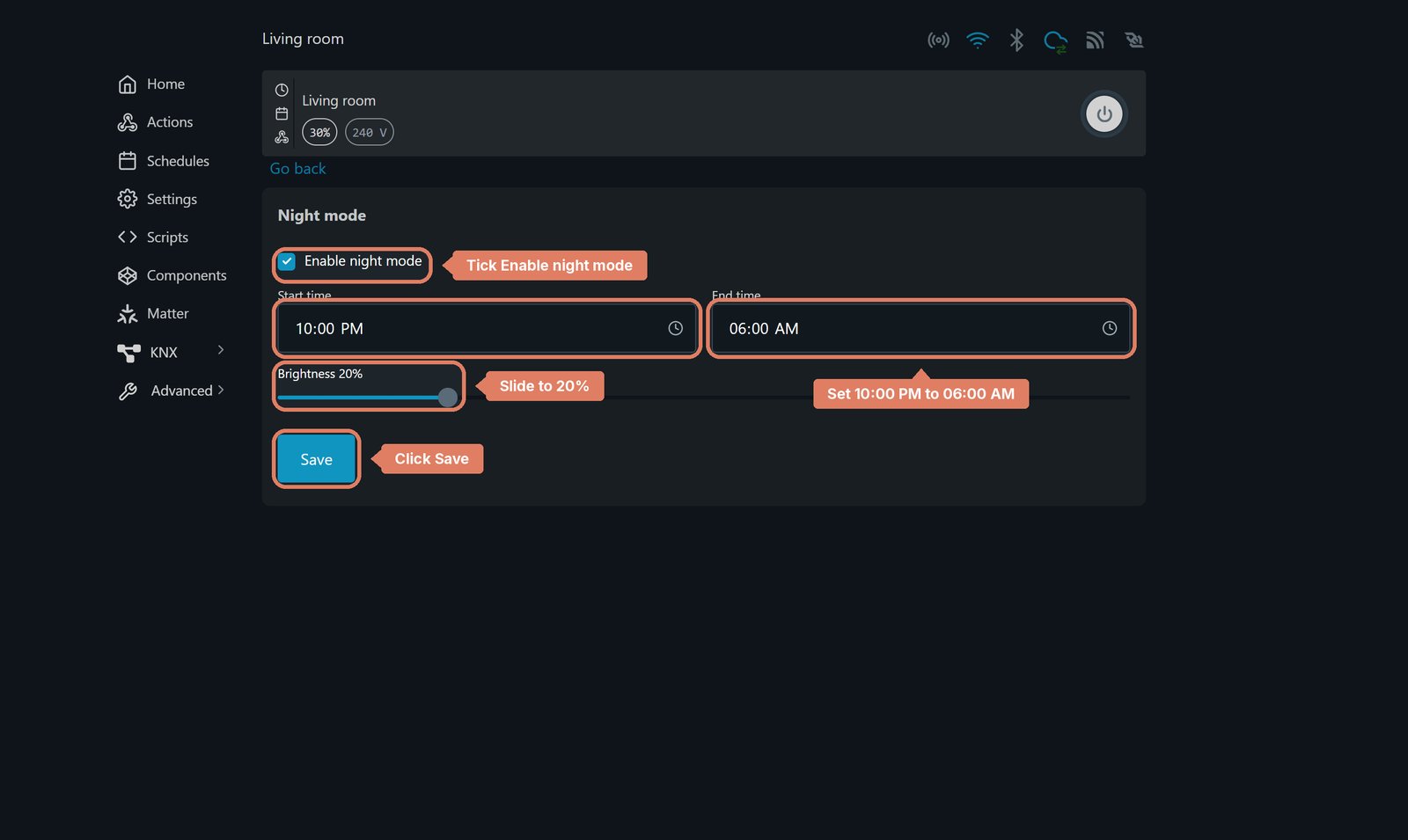Screen dimensions: 1408x840
Task: Click the webhook icon on device card
Action: [x=282, y=137]
